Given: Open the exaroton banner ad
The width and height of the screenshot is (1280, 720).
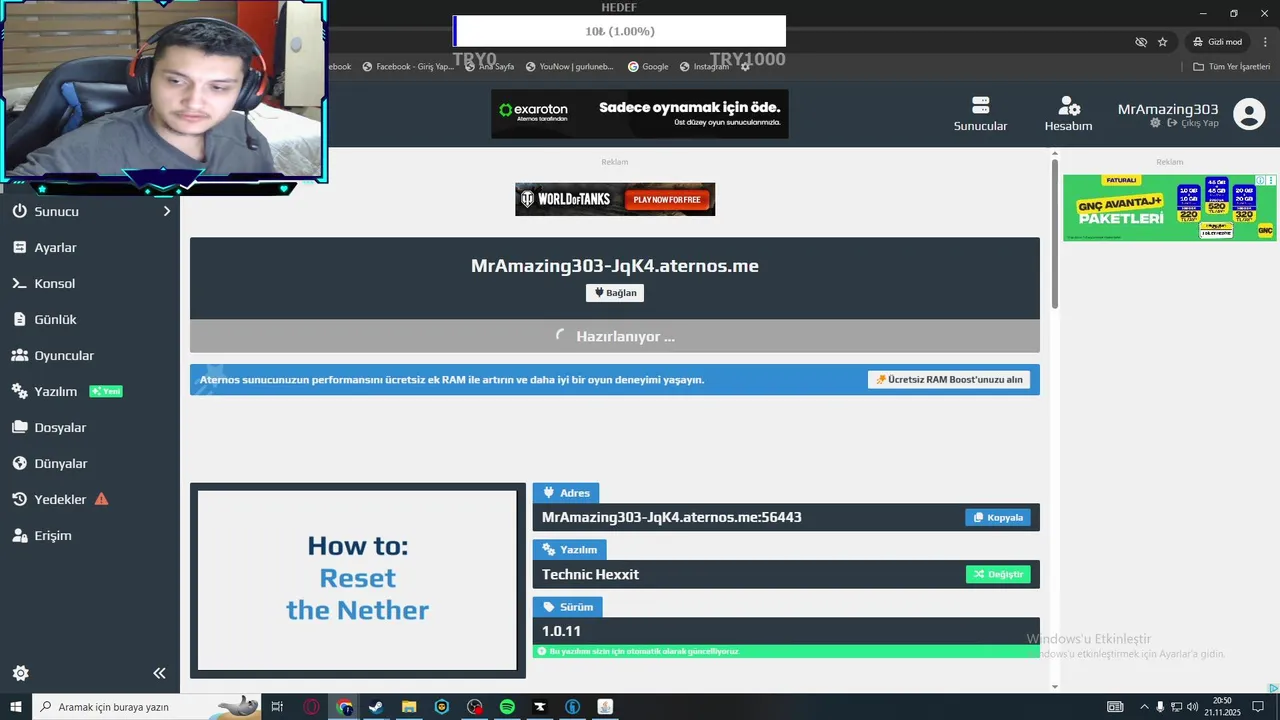Looking at the screenshot, I should click(640, 114).
